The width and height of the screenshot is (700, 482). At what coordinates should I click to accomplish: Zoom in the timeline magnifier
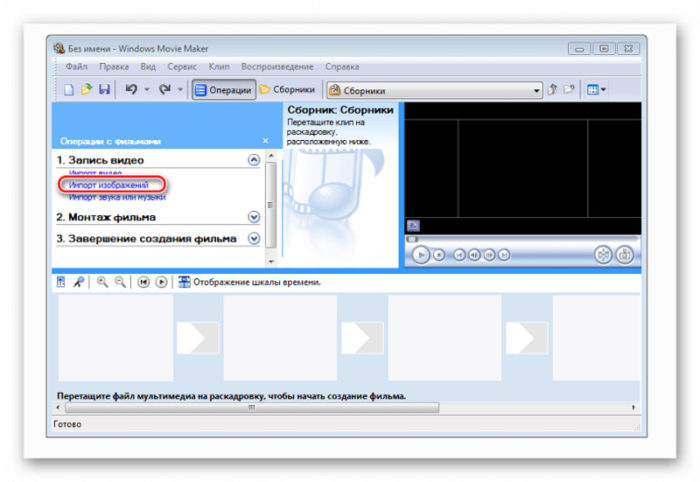(x=102, y=282)
